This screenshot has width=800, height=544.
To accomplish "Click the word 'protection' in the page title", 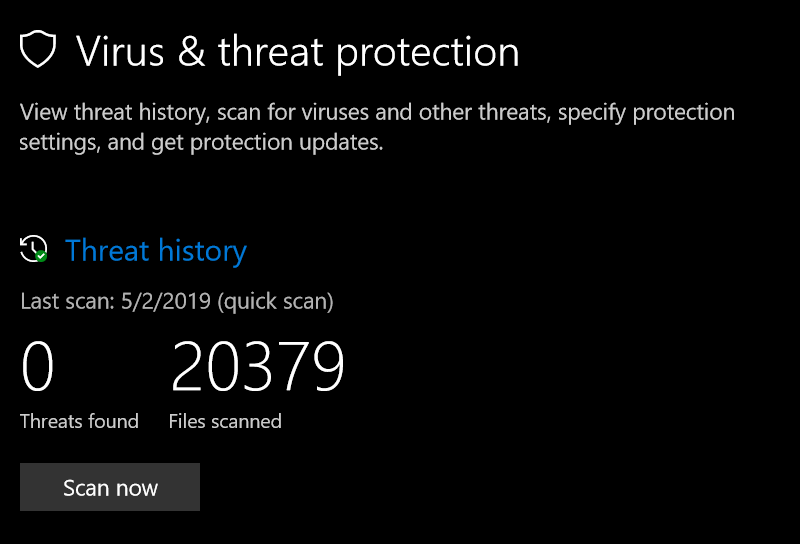I will [427, 51].
